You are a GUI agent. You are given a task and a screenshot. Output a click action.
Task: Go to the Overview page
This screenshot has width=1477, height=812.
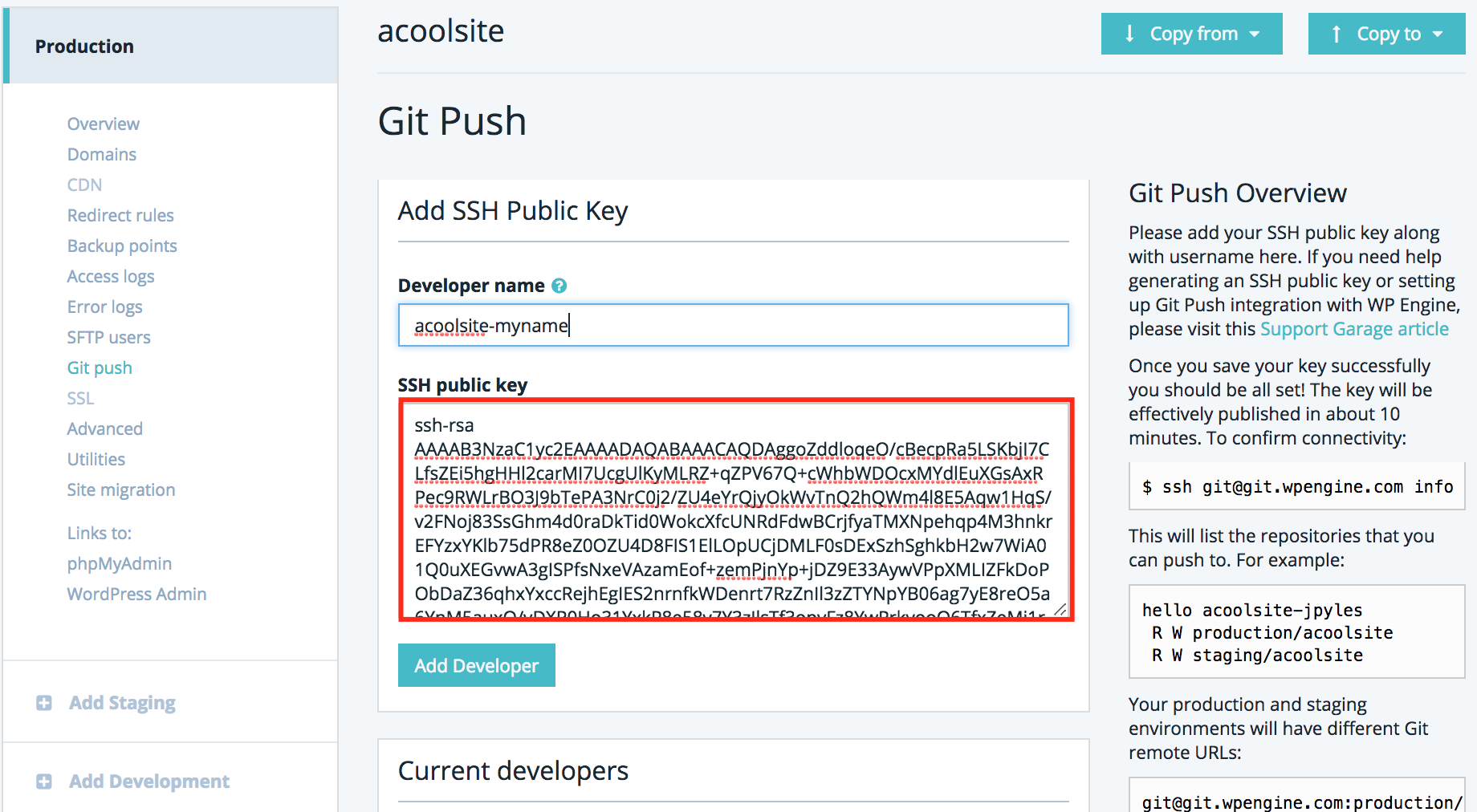[x=103, y=124]
